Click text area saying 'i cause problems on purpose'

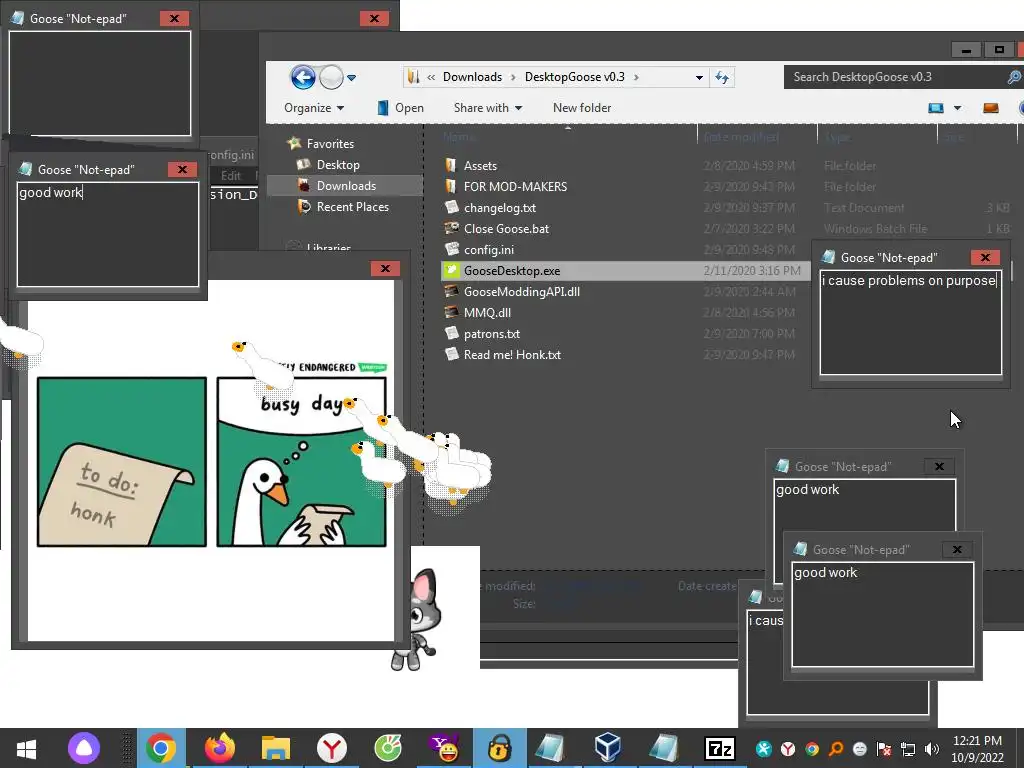[x=910, y=323]
